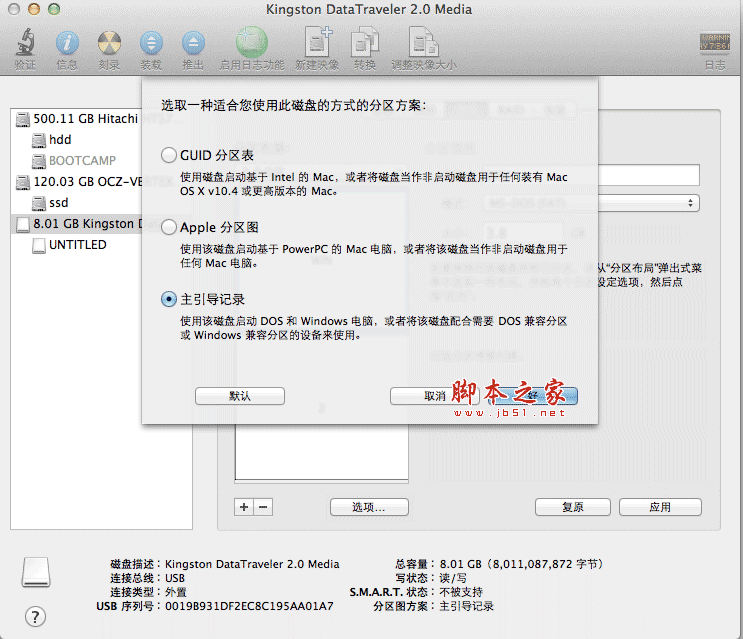
Task: Open the format dropdown on the right
Action: point(647,203)
